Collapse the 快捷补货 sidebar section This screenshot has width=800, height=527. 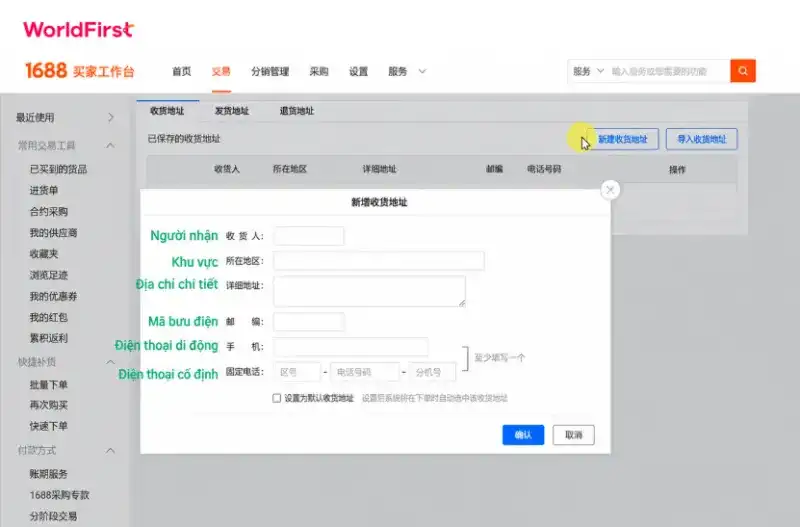pos(110,362)
